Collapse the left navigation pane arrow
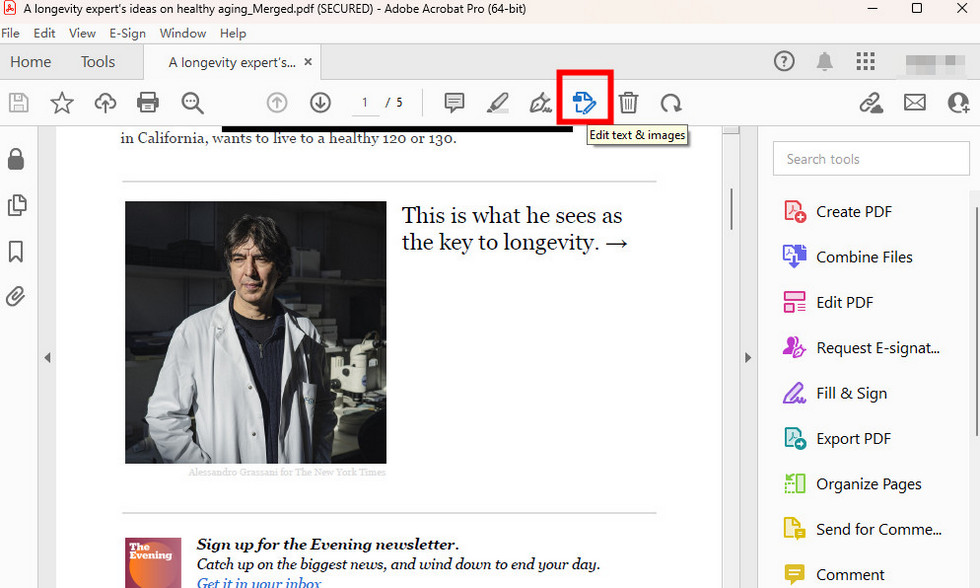Image resolution: width=980 pixels, height=588 pixels. pyautogui.click(x=47, y=357)
